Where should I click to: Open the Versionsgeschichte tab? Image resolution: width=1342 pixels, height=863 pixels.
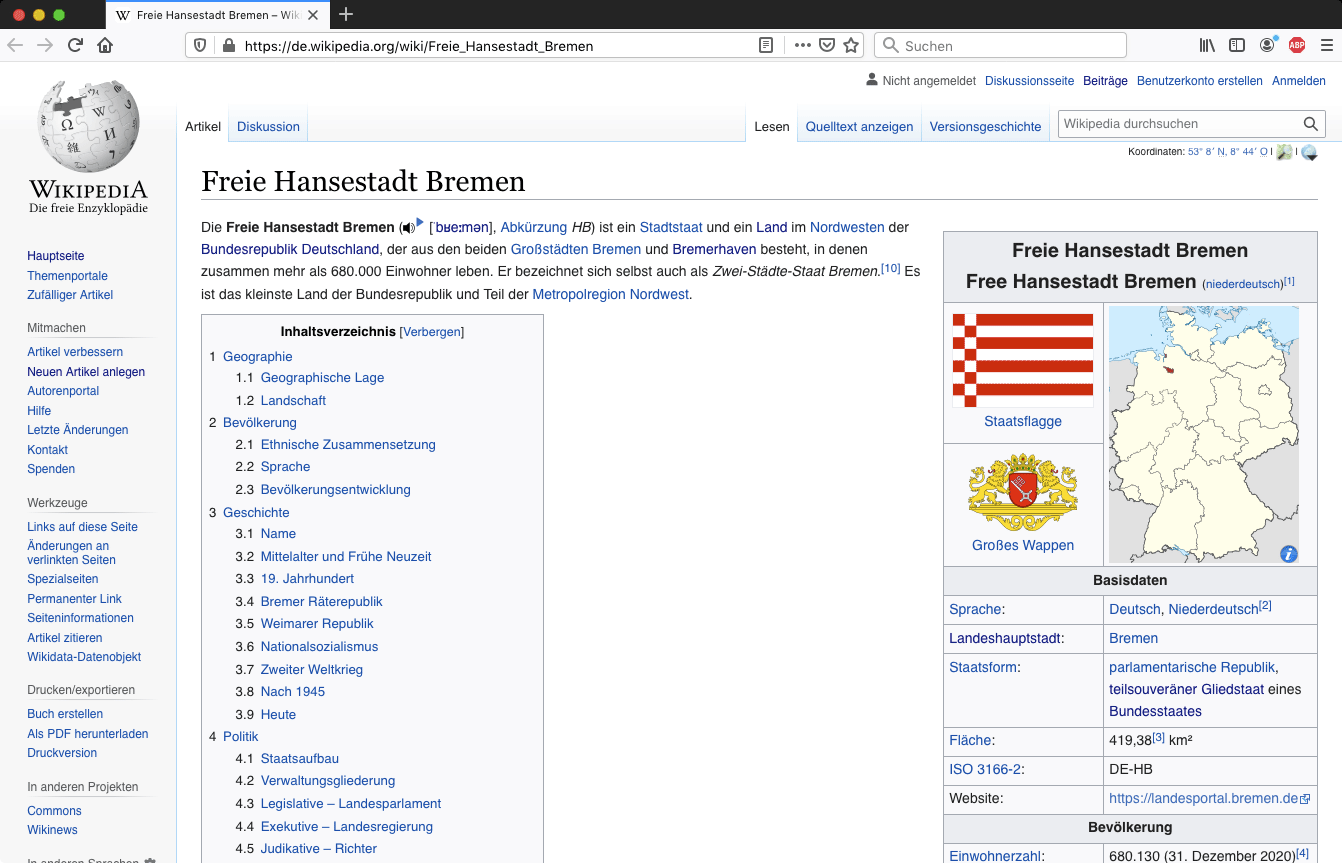point(985,127)
